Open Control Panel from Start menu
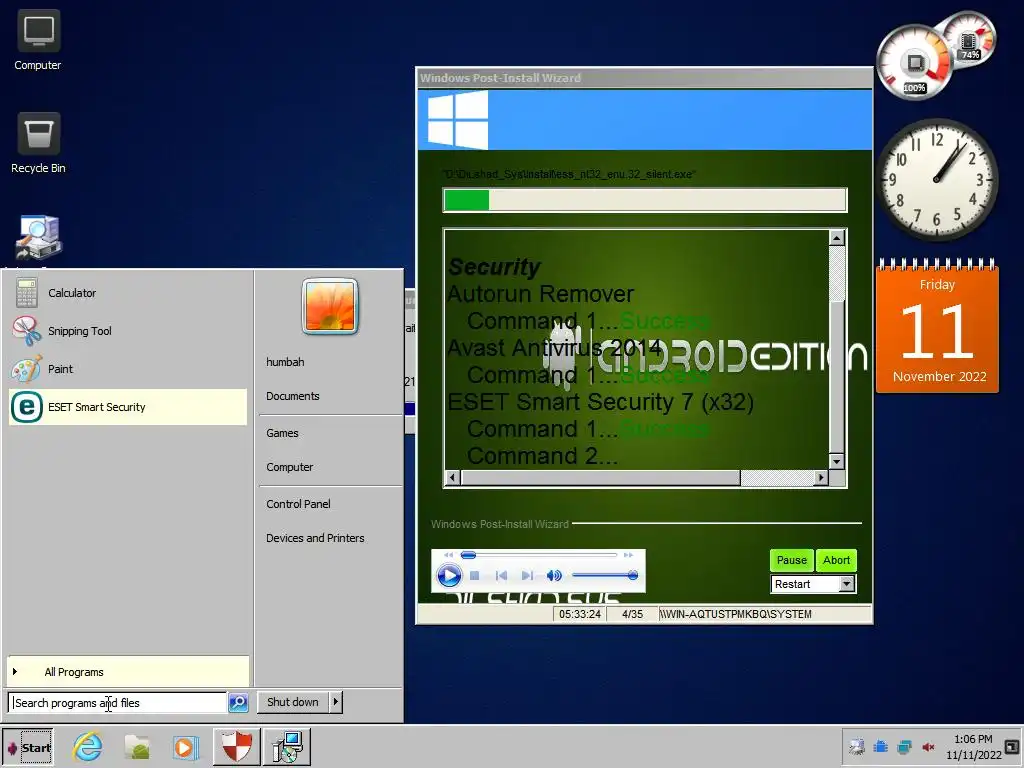1024x768 pixels. pyautogui.click(x=298, y=504)
